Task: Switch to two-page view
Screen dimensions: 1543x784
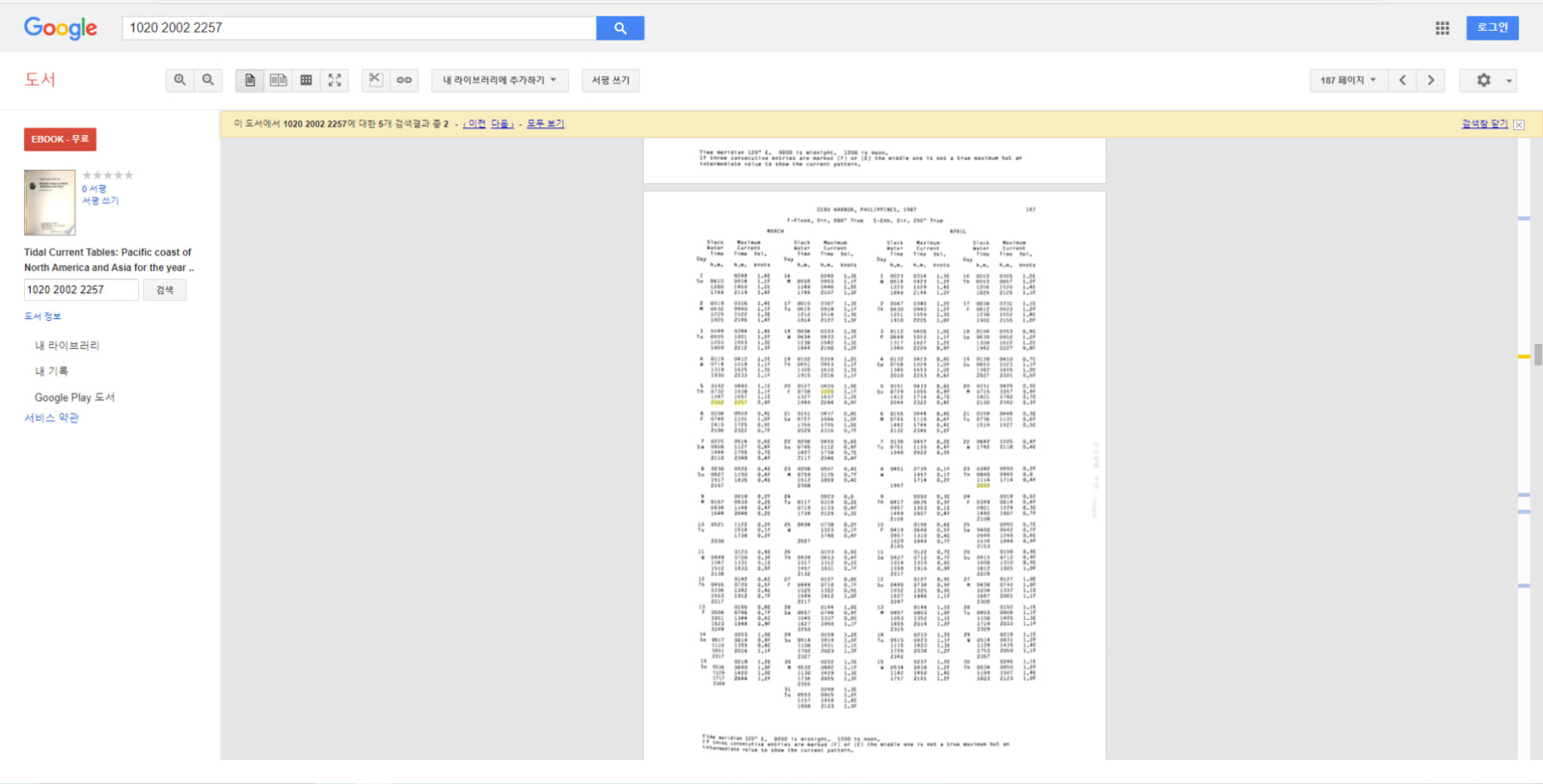Action: click(x=278, y=80)
